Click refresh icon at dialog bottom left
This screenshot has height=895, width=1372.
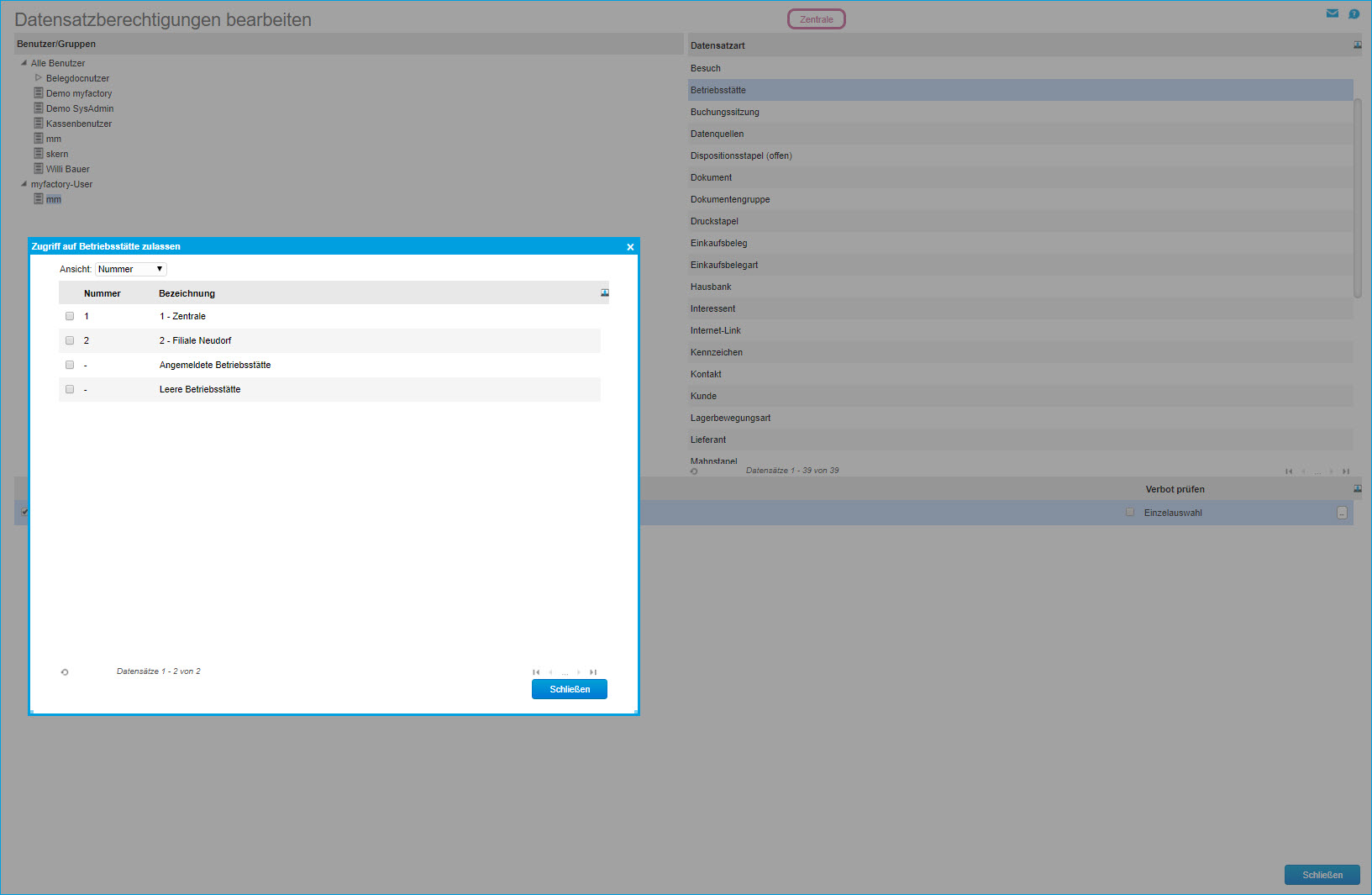pyautogui.click(x=65, y=672)
